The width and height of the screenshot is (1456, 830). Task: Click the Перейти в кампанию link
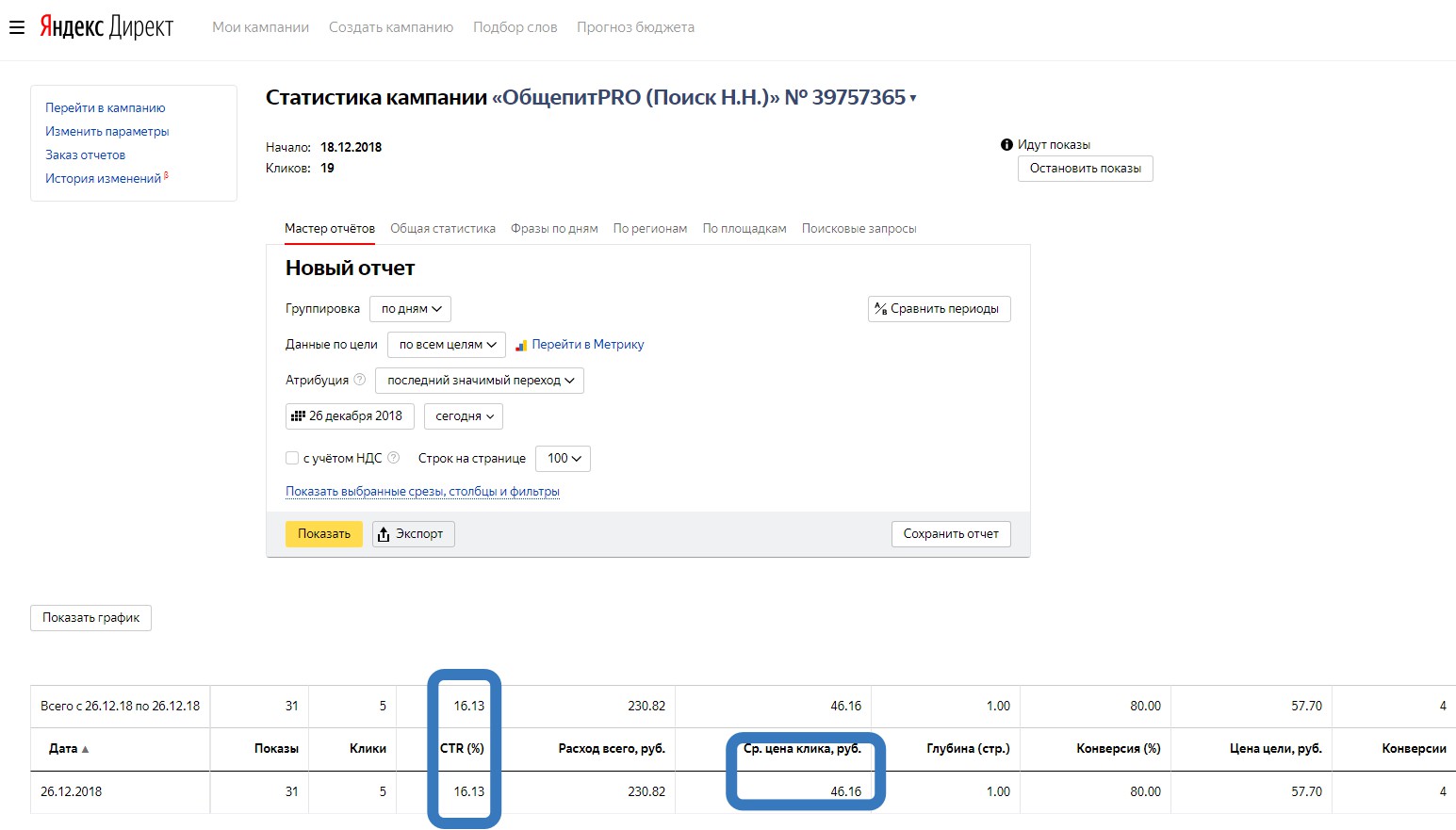106,108
